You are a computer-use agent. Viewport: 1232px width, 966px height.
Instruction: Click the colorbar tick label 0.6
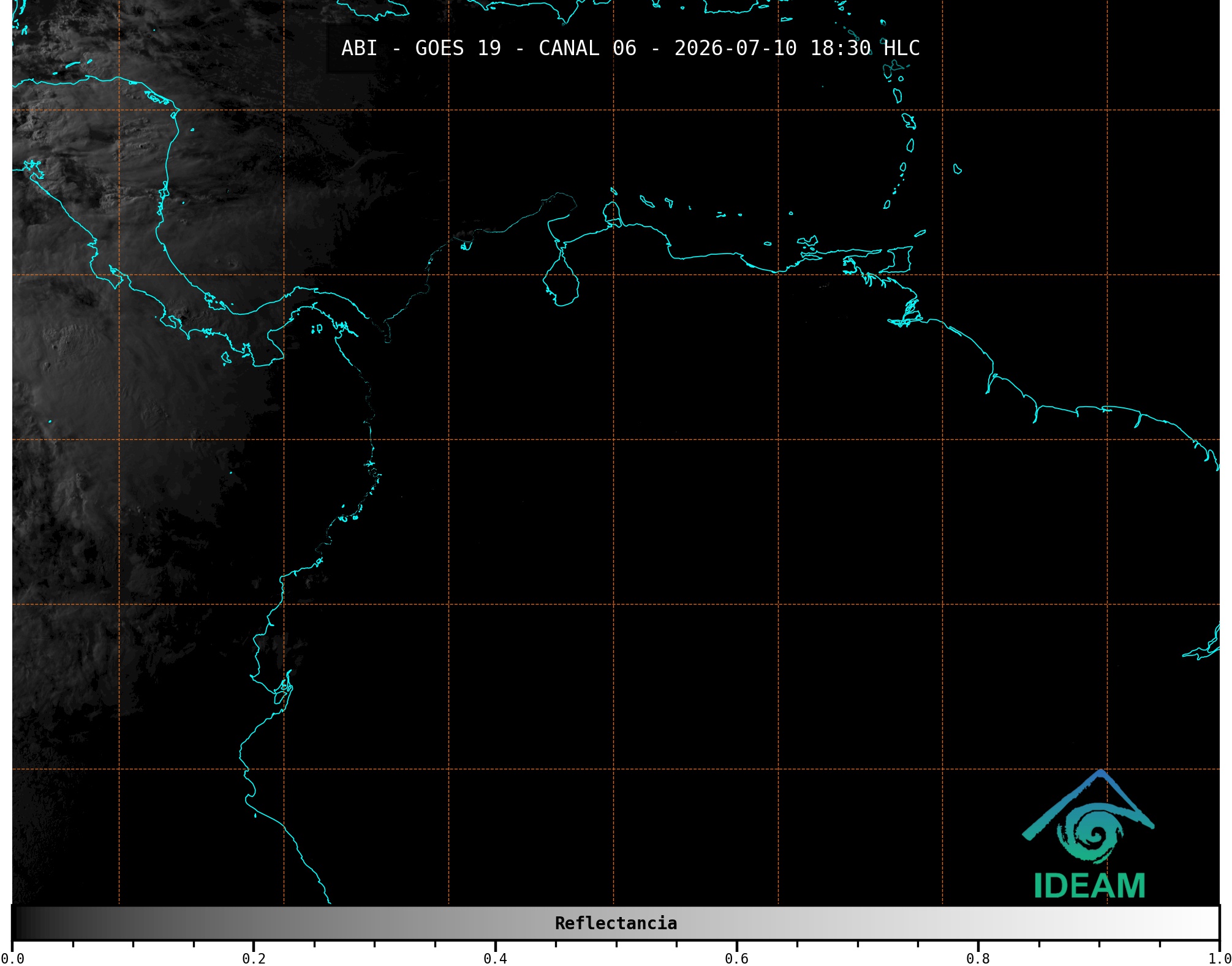tap(736, 959)
